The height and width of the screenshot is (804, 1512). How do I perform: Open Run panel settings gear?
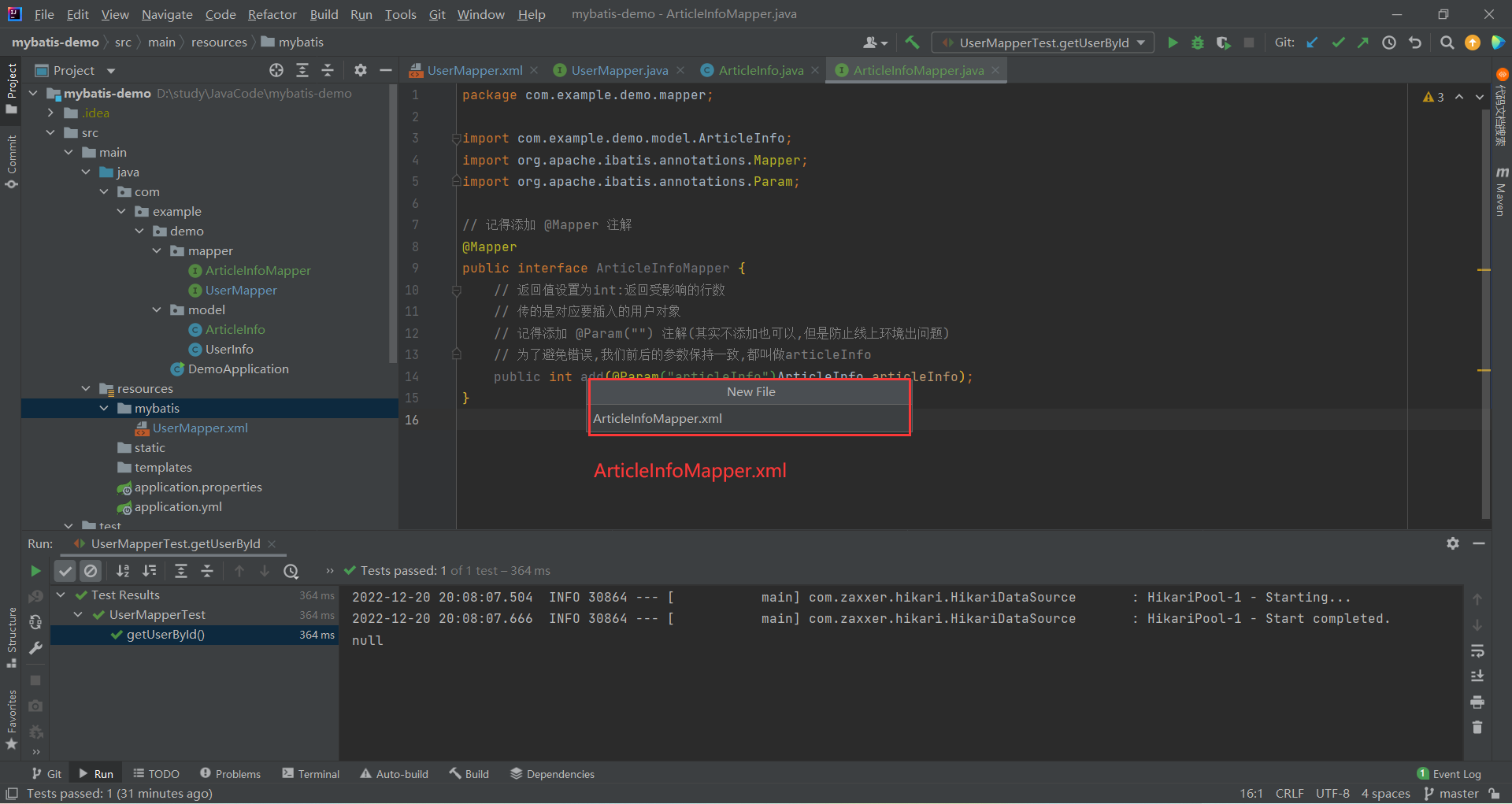coord(1453,543)
